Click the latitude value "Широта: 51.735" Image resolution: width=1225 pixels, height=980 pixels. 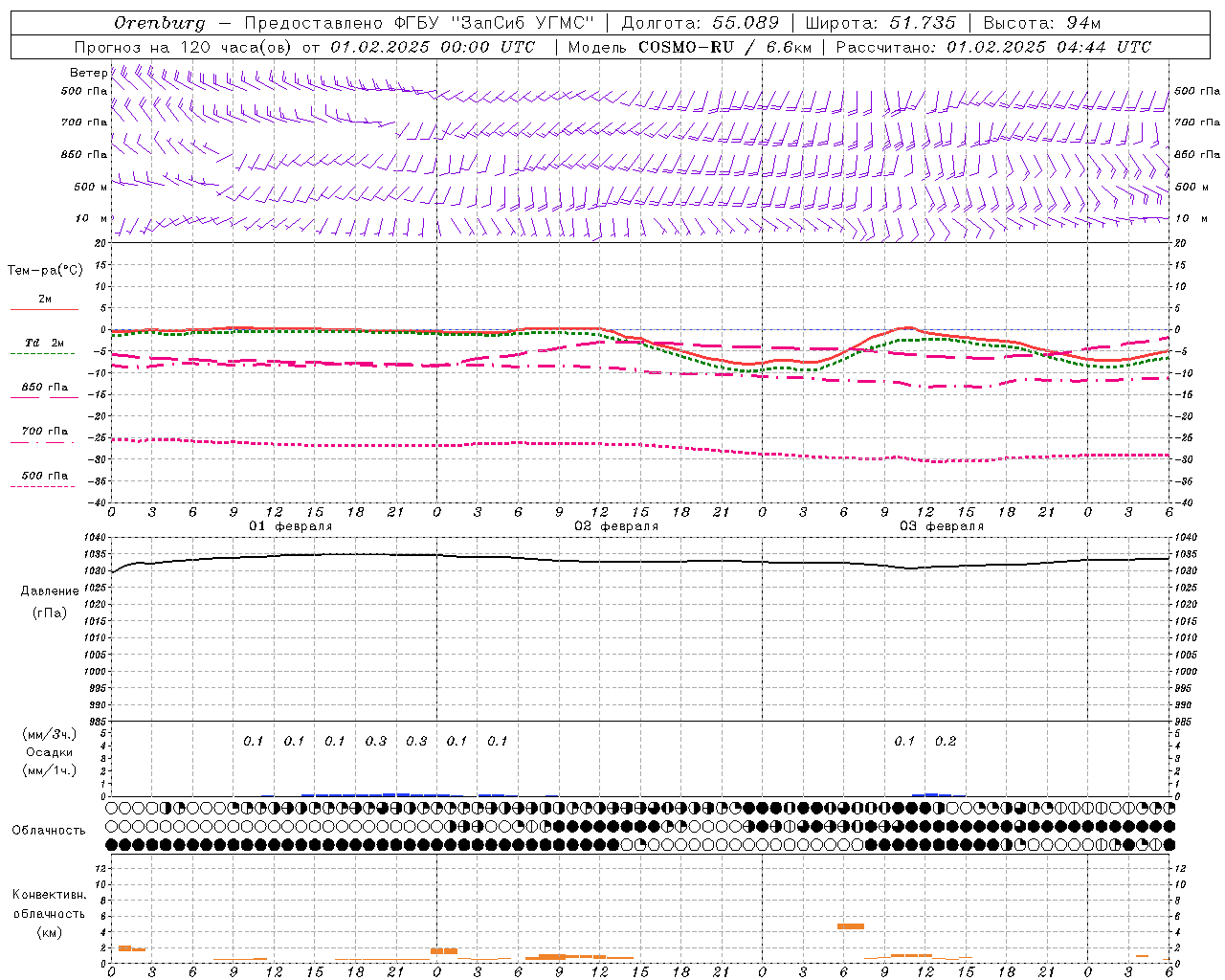[x=880, y=23]
